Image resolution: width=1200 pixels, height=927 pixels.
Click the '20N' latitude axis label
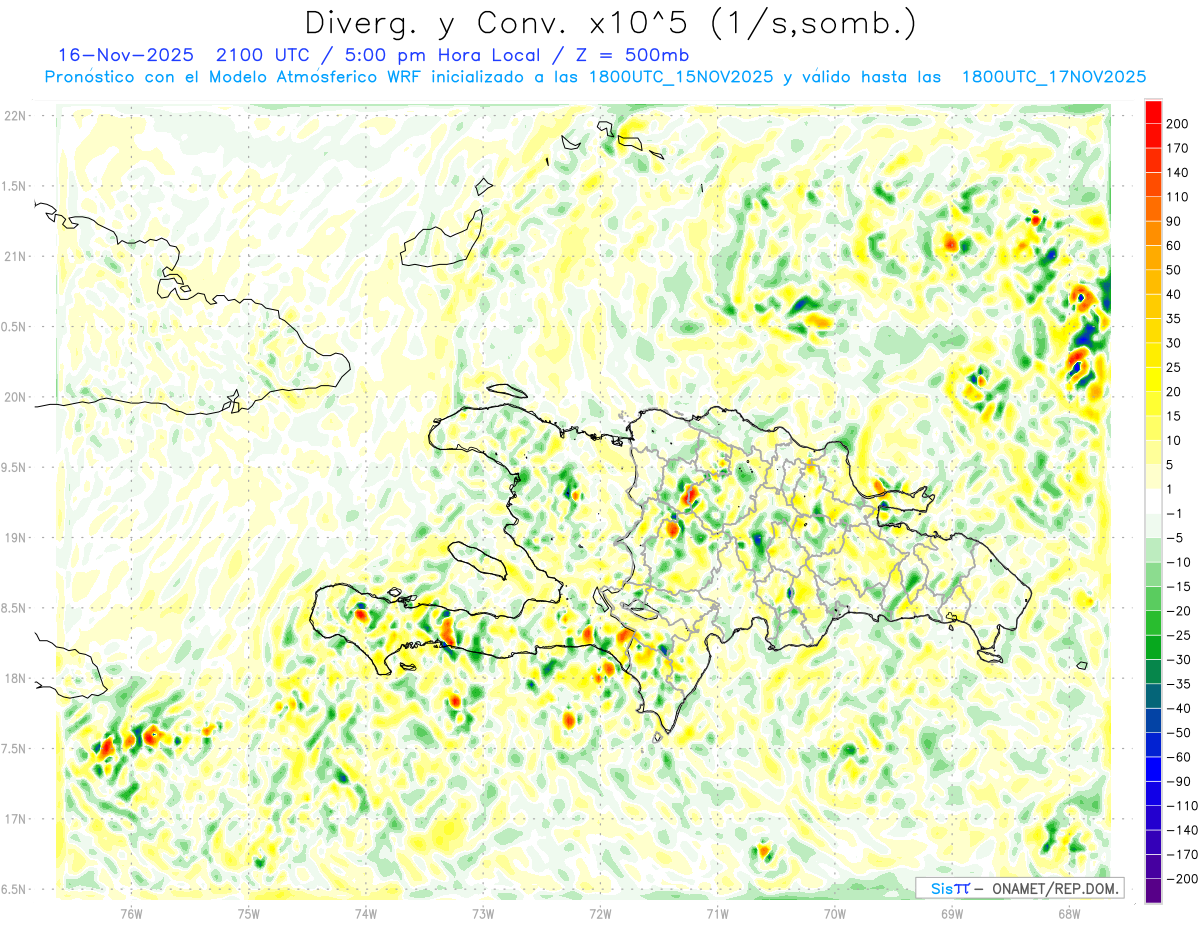pyautogui.click(x=15, y=397)
